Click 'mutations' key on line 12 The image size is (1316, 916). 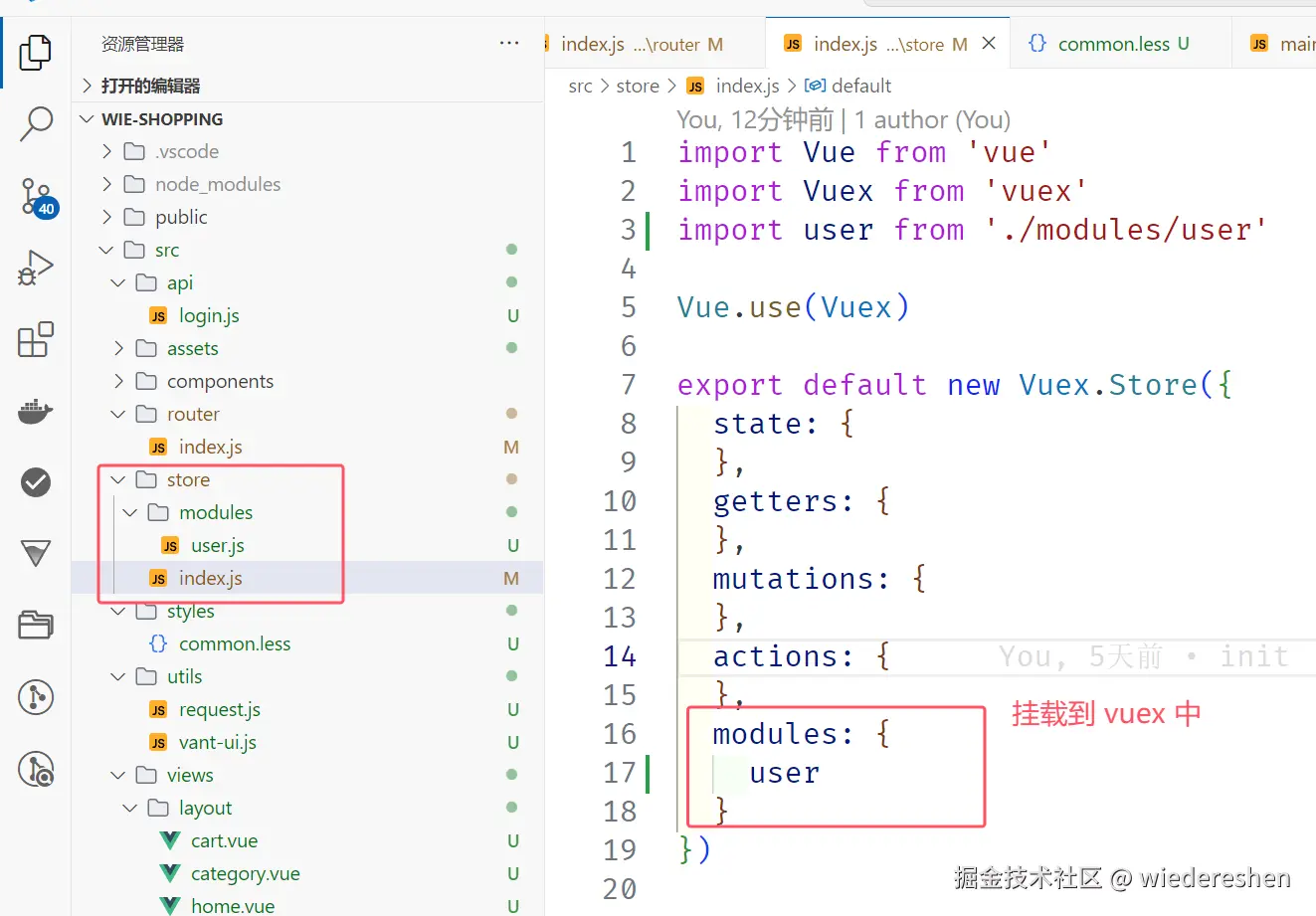791,579
